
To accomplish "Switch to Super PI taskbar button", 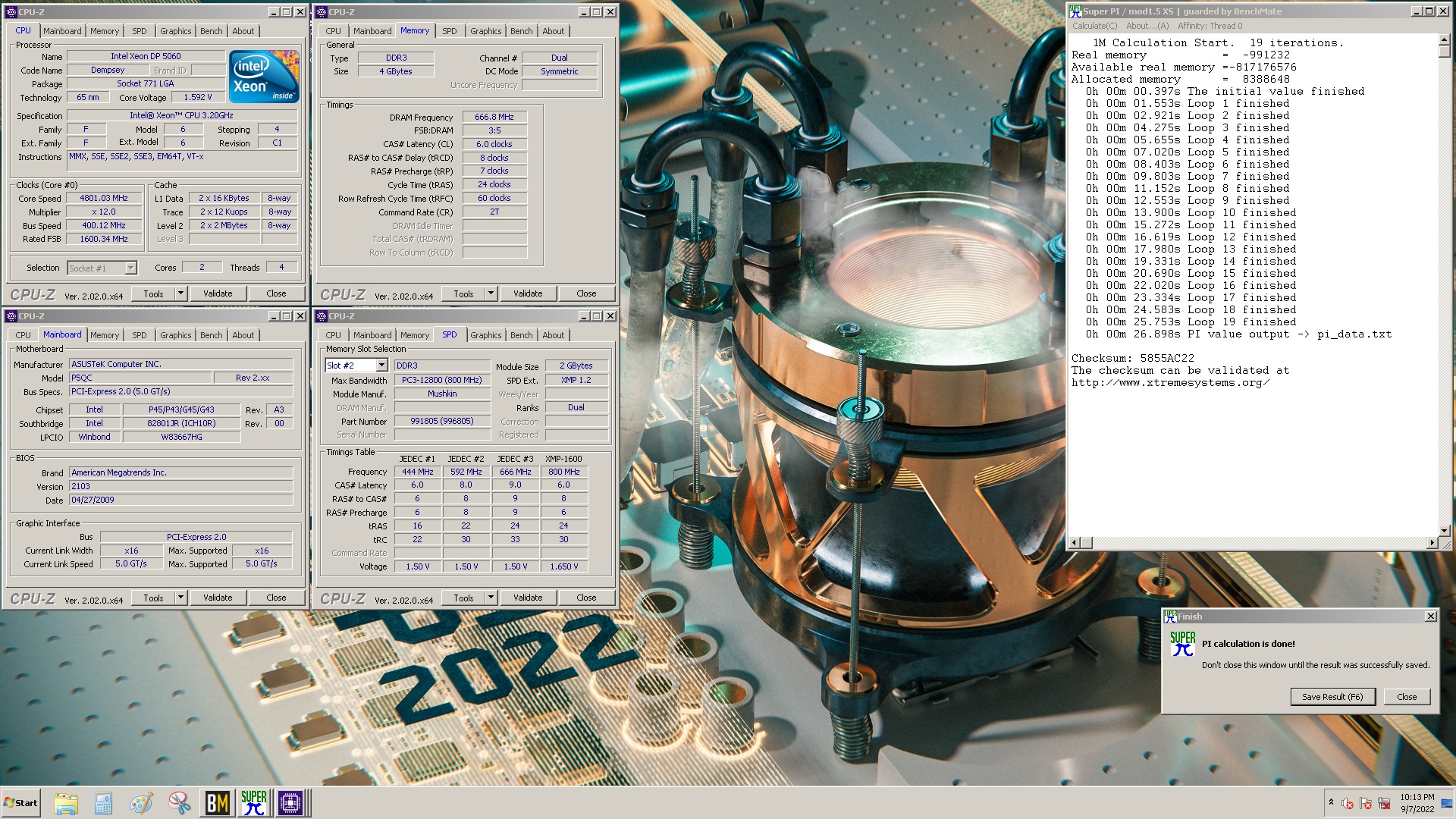I will [x=253, y=803].
